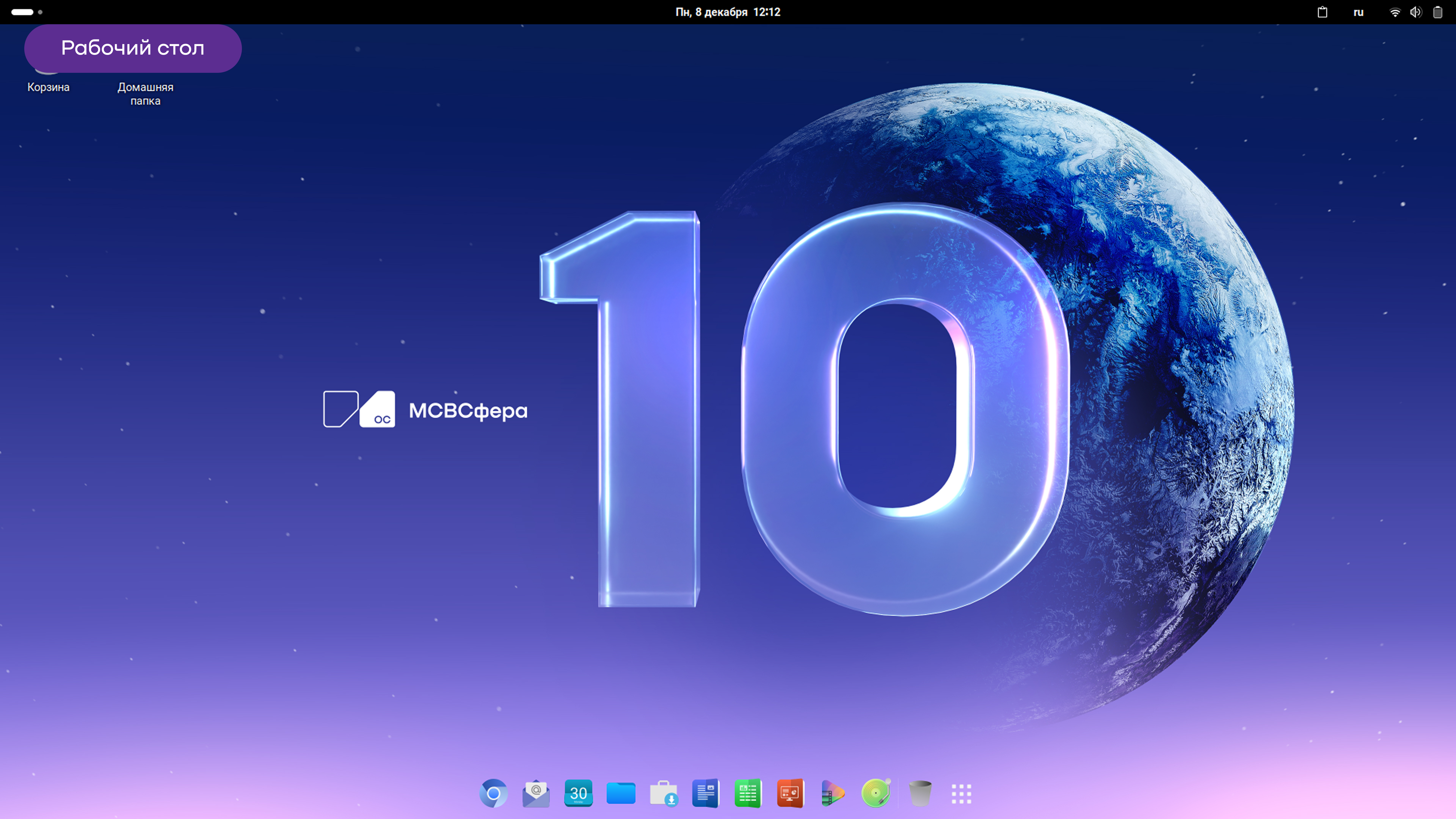Click the battery status icon
The width and height of the screenshot is (1456, 819).
[x=1437, y=12]
